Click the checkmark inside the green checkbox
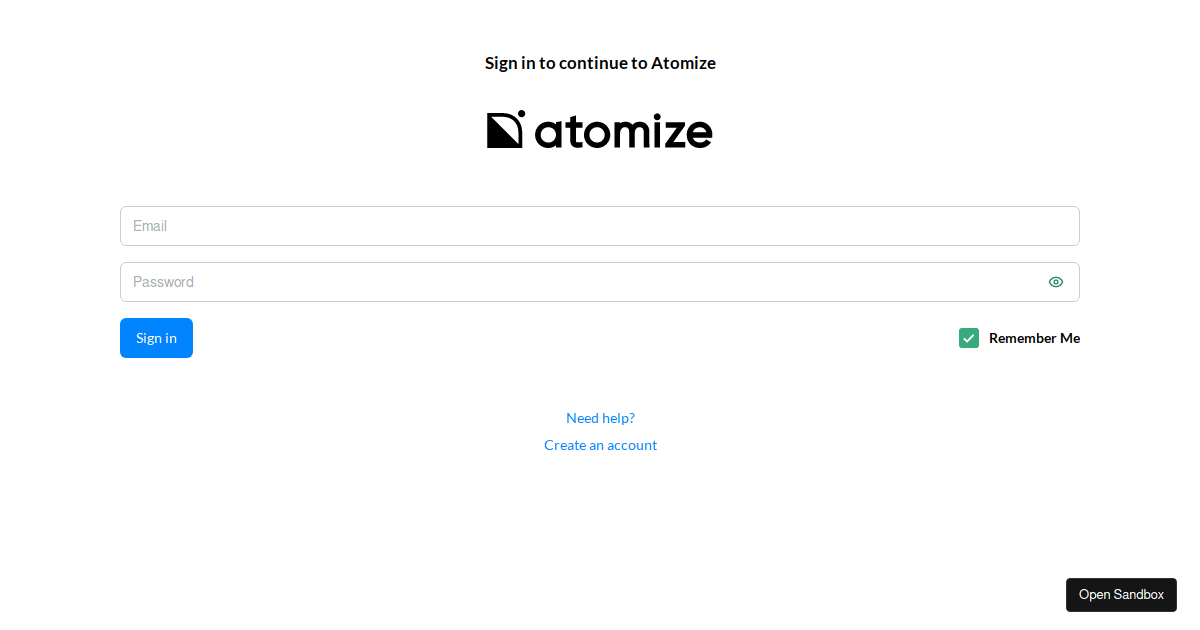 (x=968, y=338)
